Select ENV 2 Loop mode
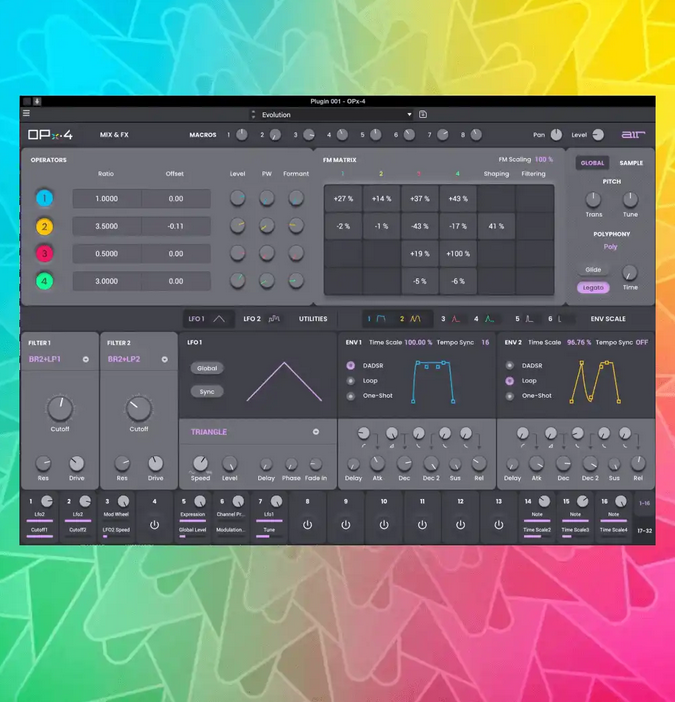The image size is (675, 702). pyautogui.click(x=509, y=381)
